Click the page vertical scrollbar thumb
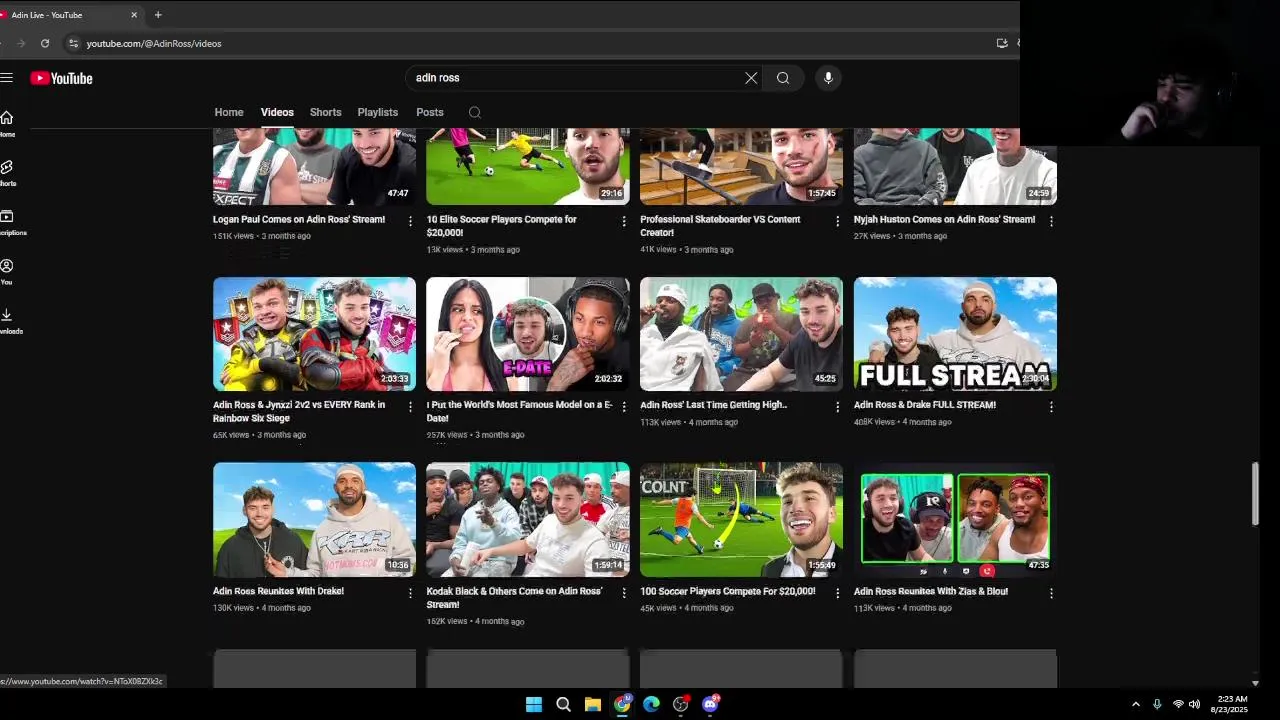This screenshot has width=1280, height=720. (1255, 493)
